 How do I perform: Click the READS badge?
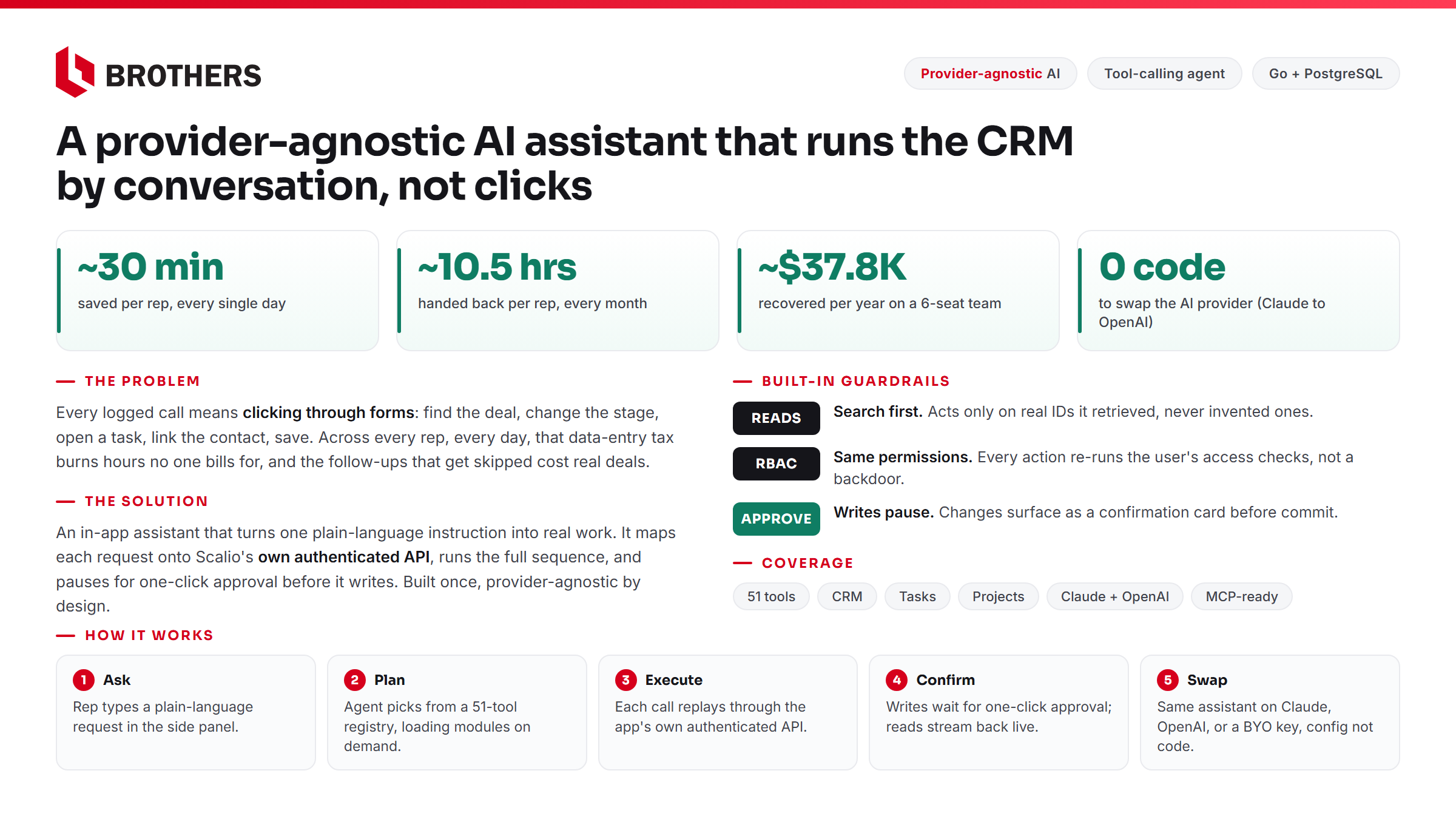[x=776, y=418]
